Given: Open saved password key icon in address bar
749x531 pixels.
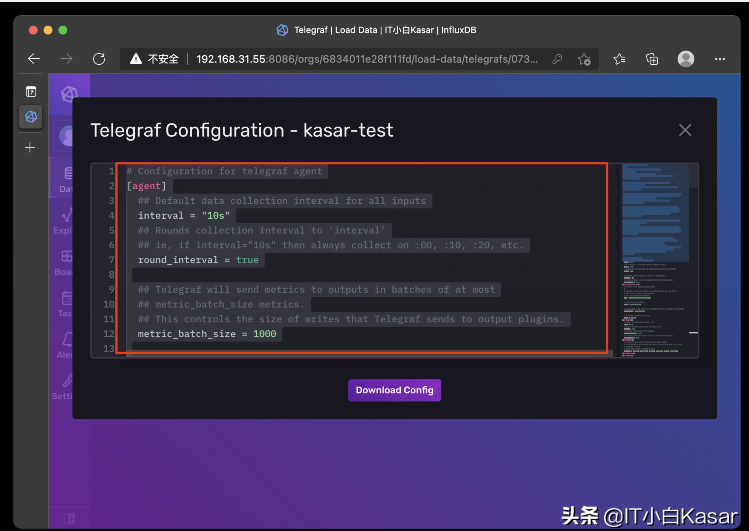Looking at the screenshot, I should coord(557,59).
